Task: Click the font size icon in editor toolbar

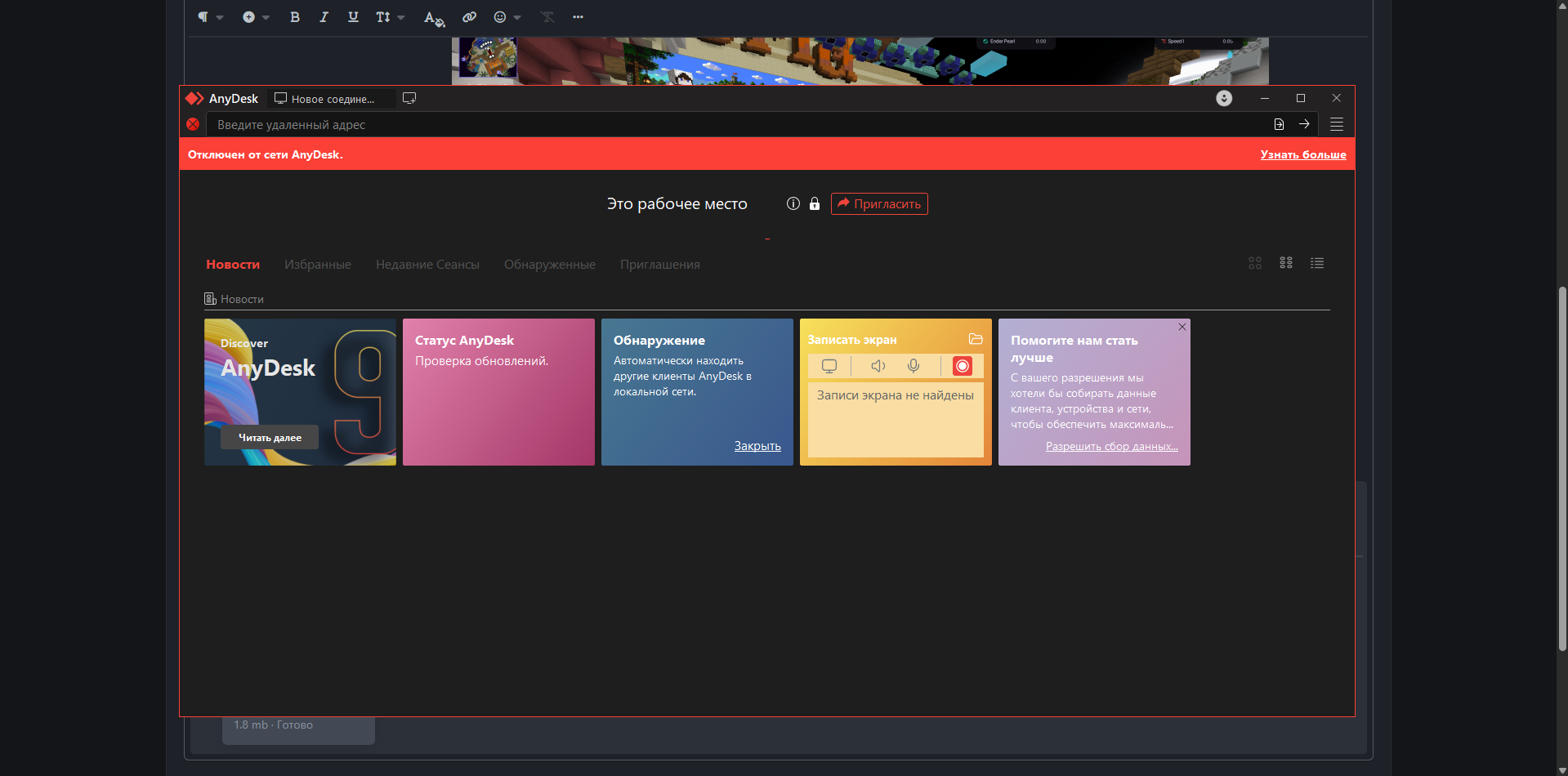Action: click(x=383, y=17)
